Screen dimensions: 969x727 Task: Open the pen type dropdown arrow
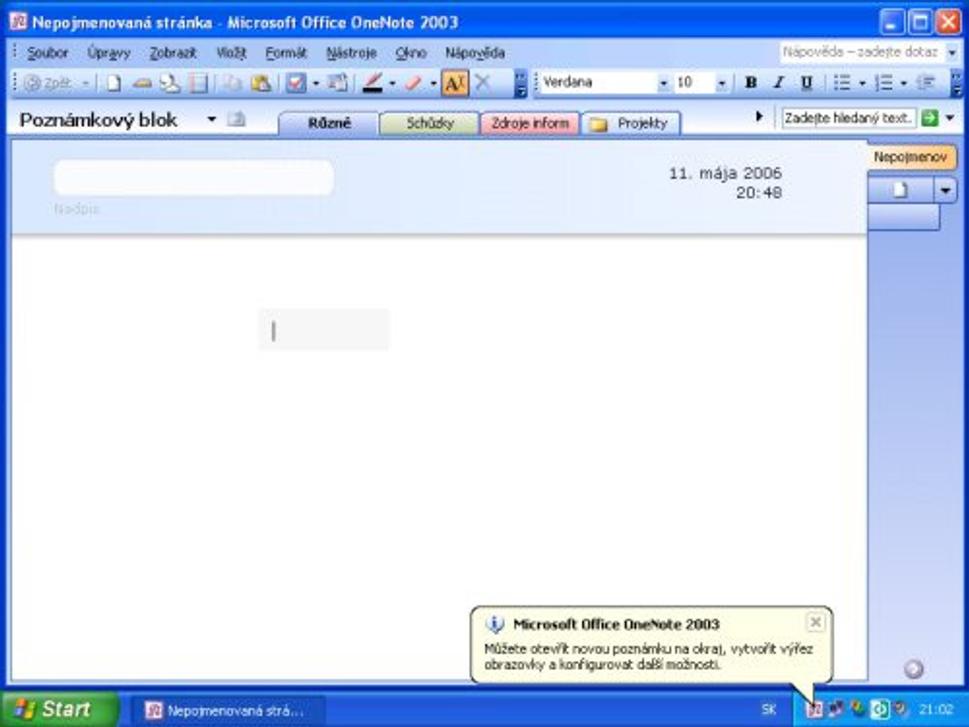click(x=392, y=83)
